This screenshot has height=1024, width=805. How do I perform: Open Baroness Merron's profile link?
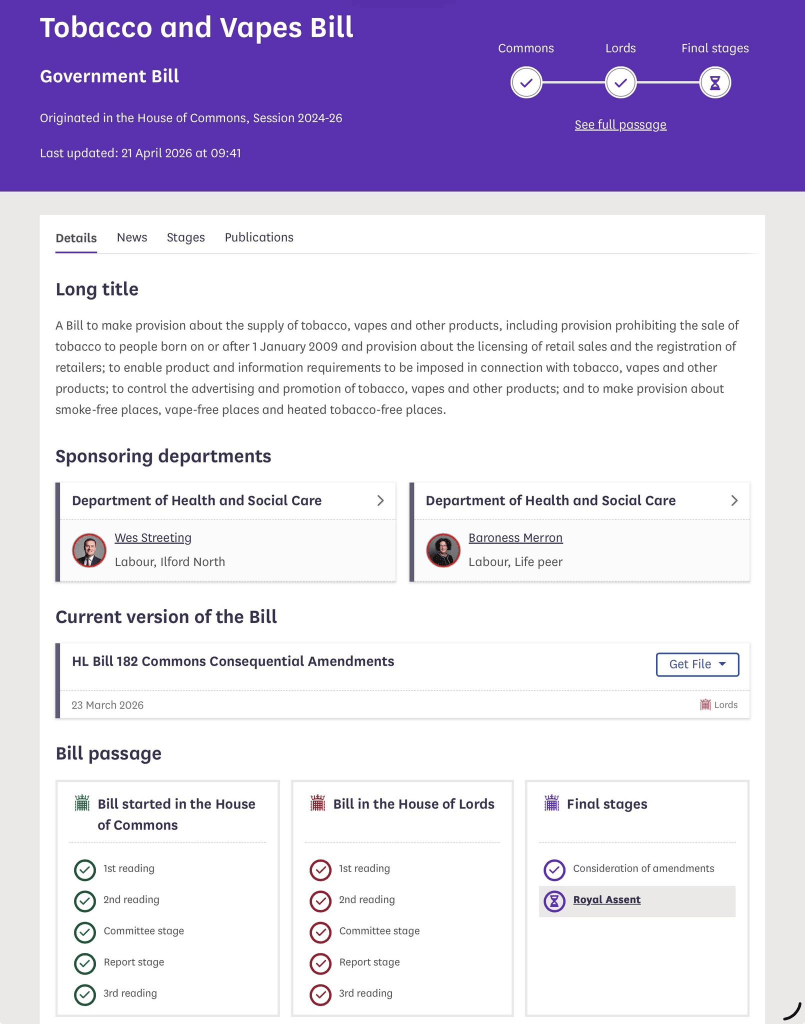coord(515,538)
